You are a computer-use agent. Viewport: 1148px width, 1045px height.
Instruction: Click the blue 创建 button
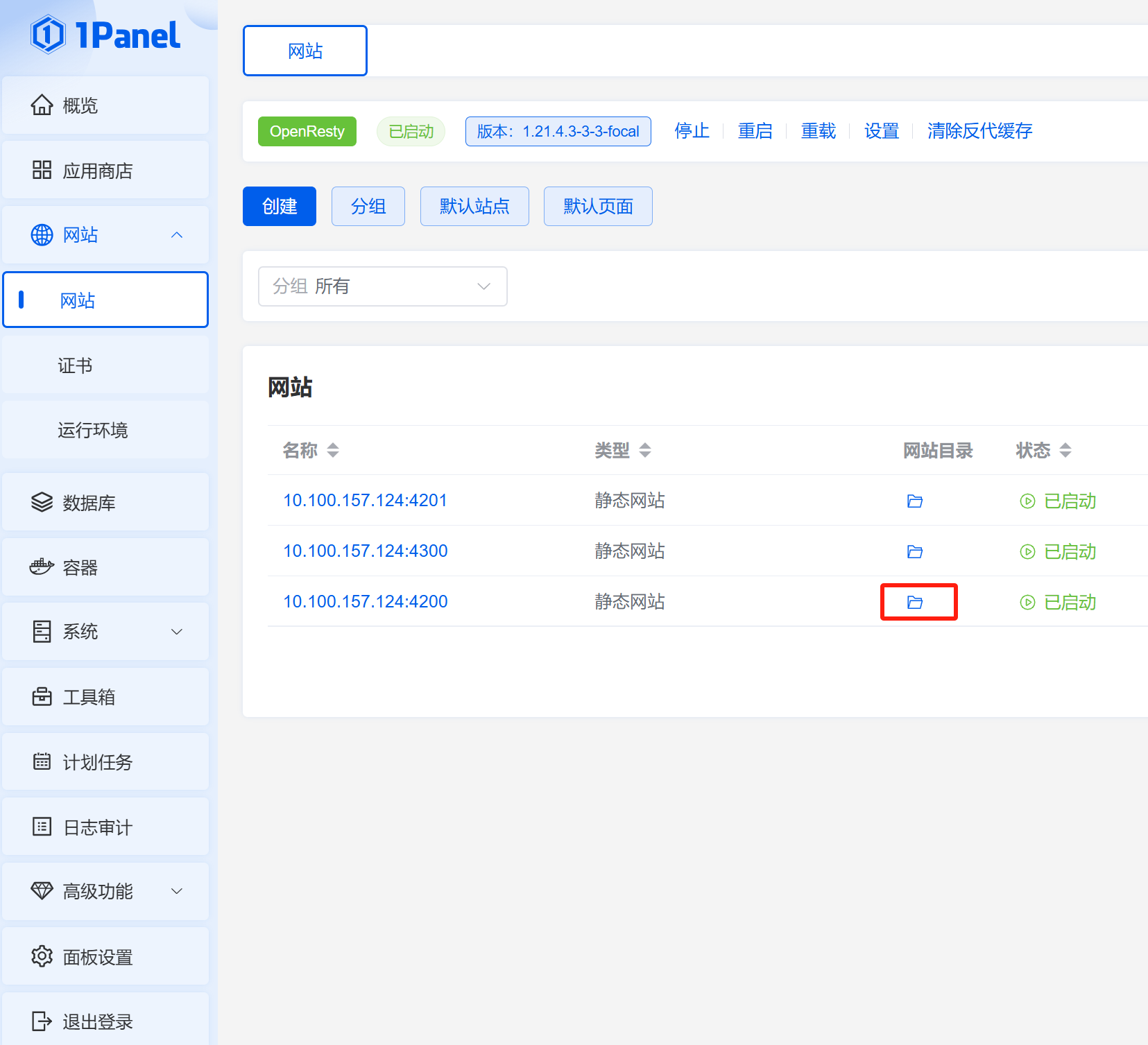pyautogui.click(x=279, y=206)
